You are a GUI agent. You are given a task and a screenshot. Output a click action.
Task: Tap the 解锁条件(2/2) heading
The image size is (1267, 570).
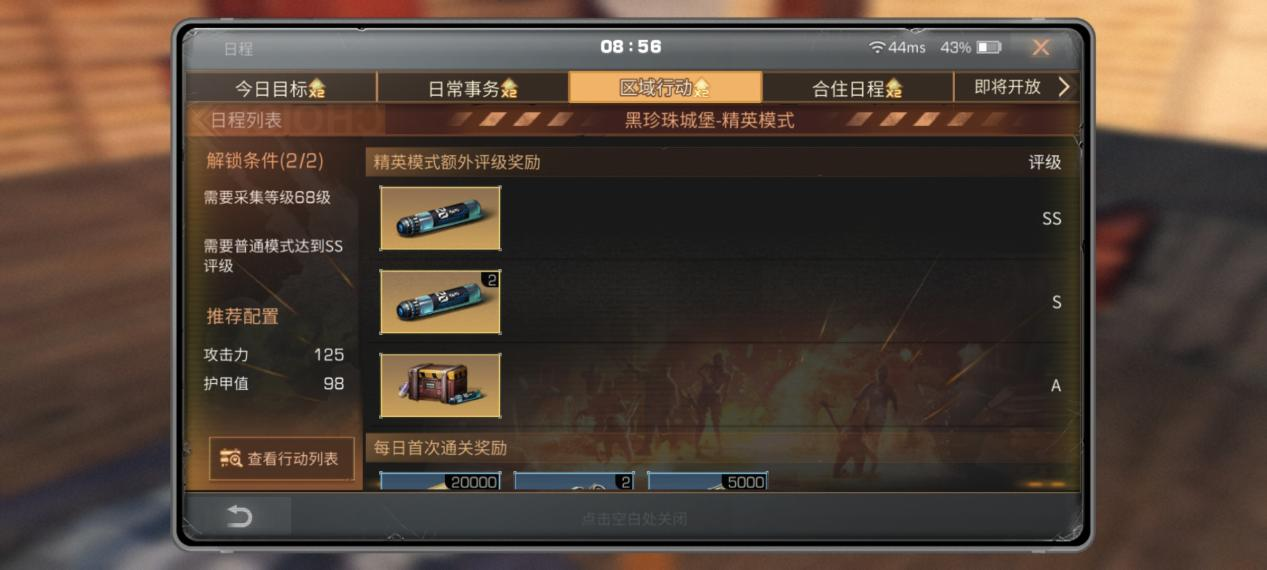pos(264,161)
